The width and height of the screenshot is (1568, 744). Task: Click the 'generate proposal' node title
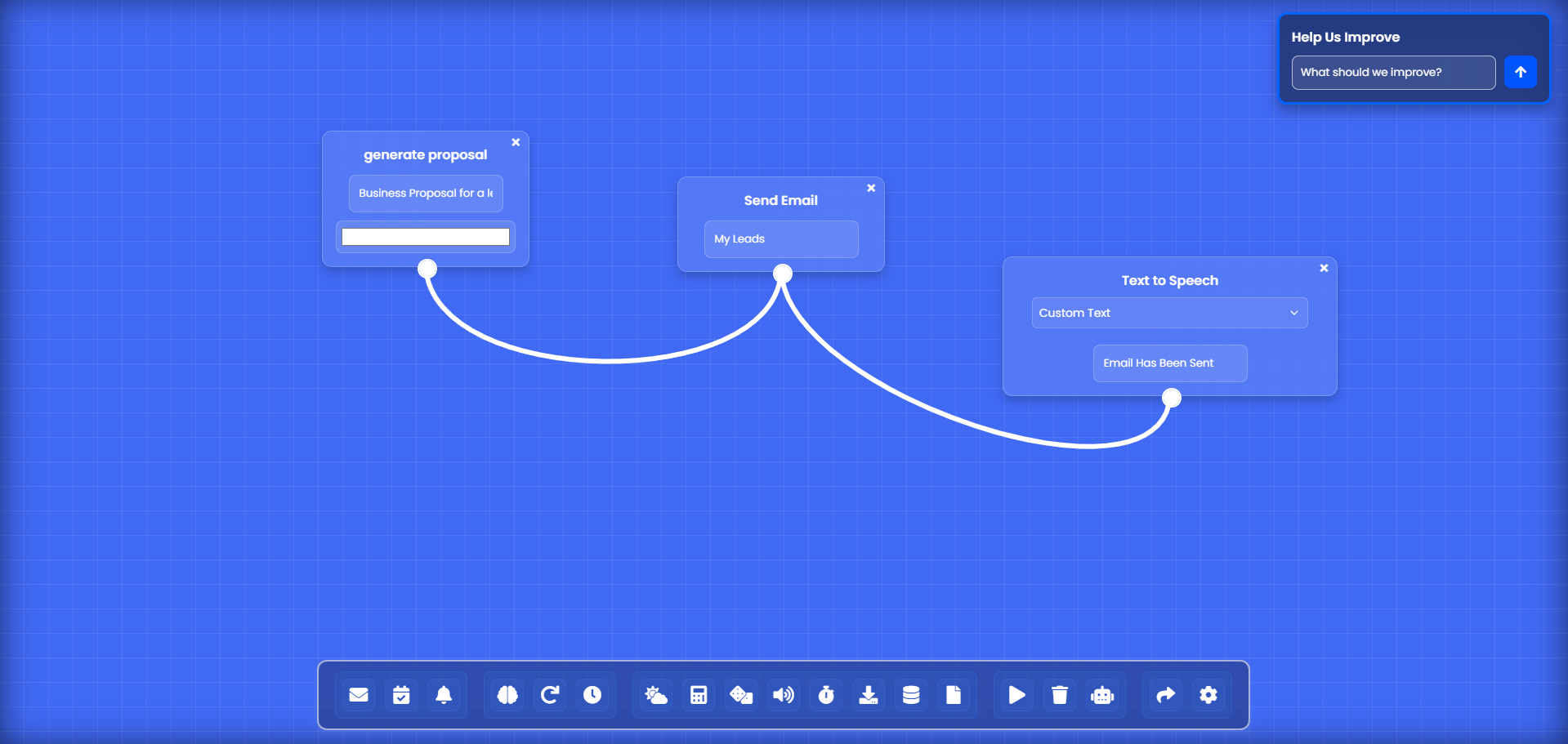coord(426,155)
